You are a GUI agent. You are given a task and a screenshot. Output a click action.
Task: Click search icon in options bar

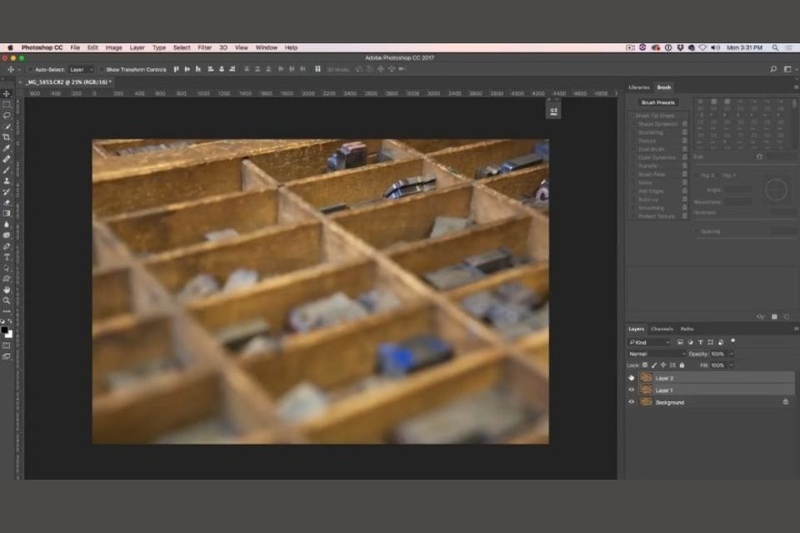click(773, 69)
